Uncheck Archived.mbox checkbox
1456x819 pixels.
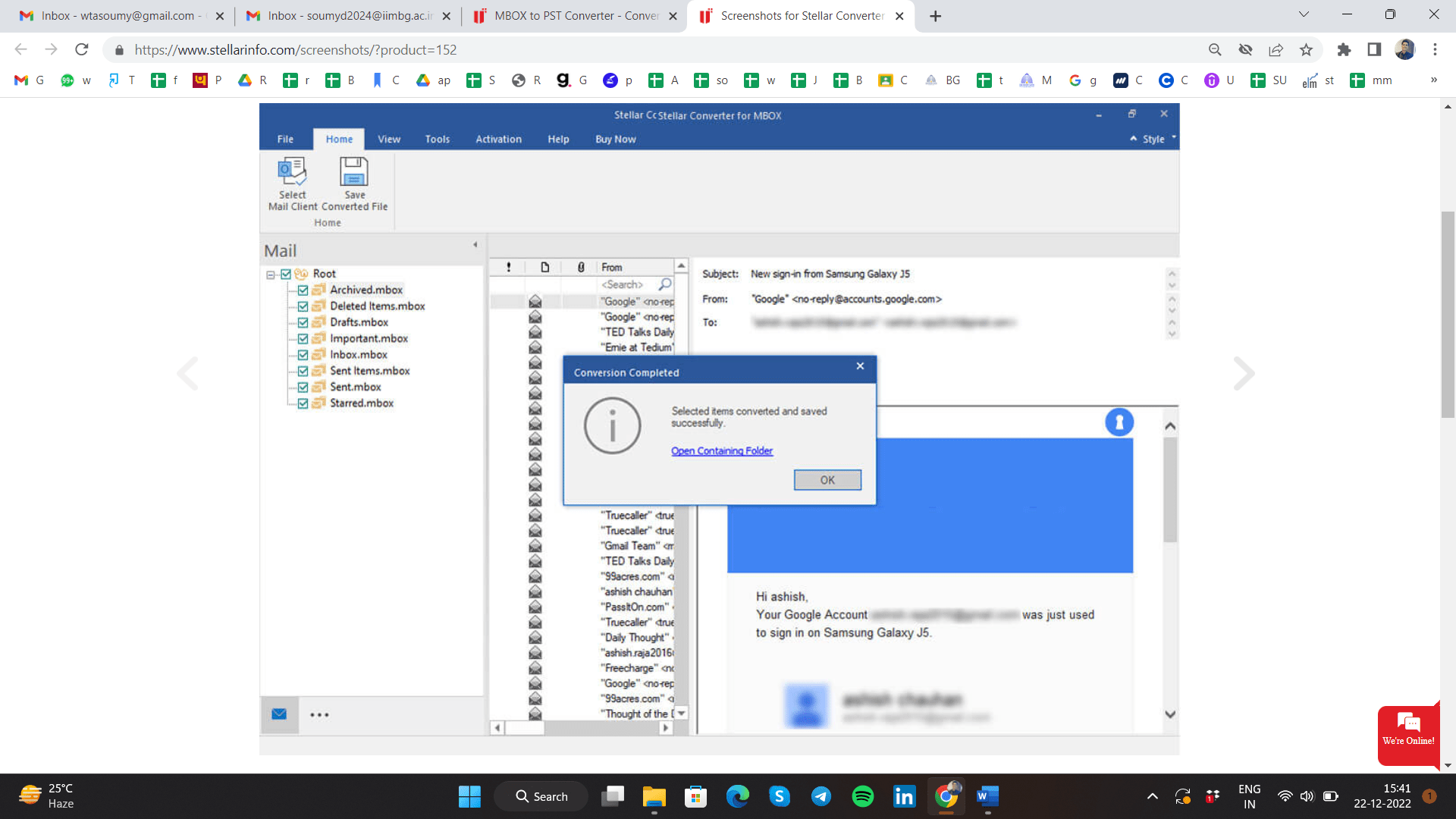(x=303, y=290)
